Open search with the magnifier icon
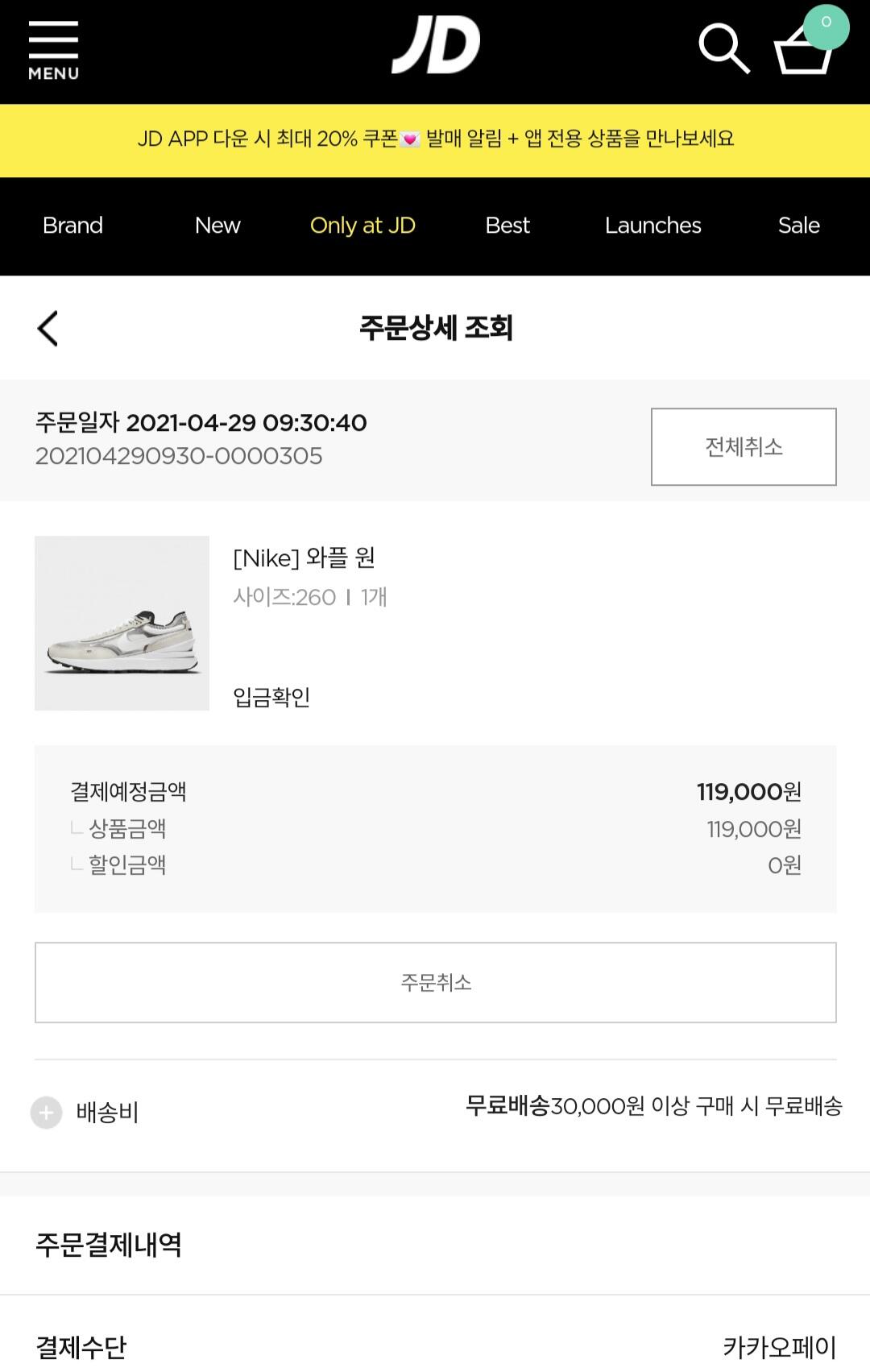This screenshot has height=1372, width=870. [x=723, y=48]
